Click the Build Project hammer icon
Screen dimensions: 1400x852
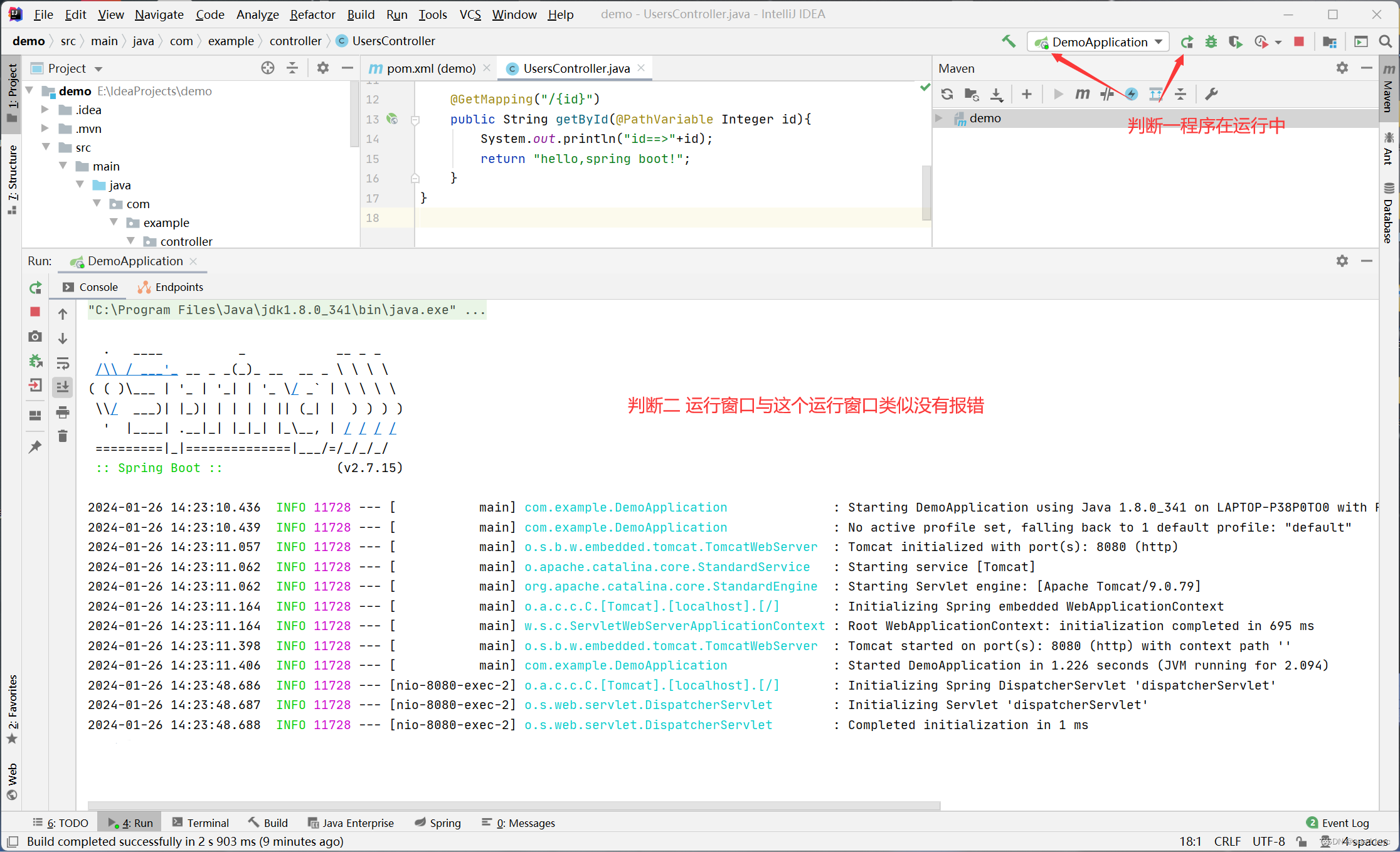click(x=1009, y=41)
